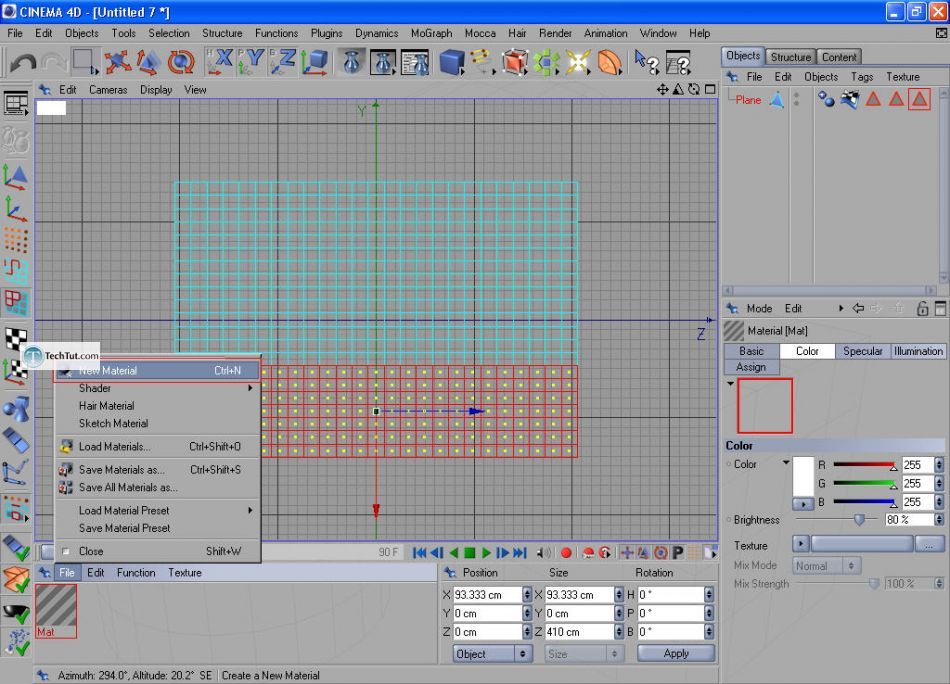Screen dimensions: 950x684
Task: Expand Load Material Preset submenu
Action: pos(250,510)
